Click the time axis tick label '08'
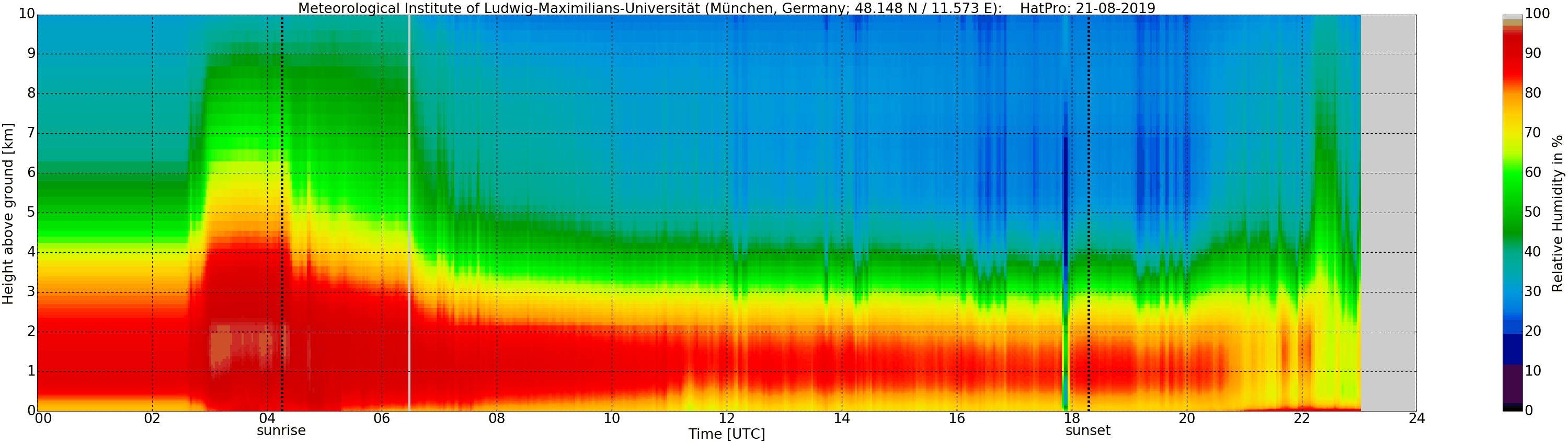This screenshot has height=444, width=1568. tap(497, 418)
